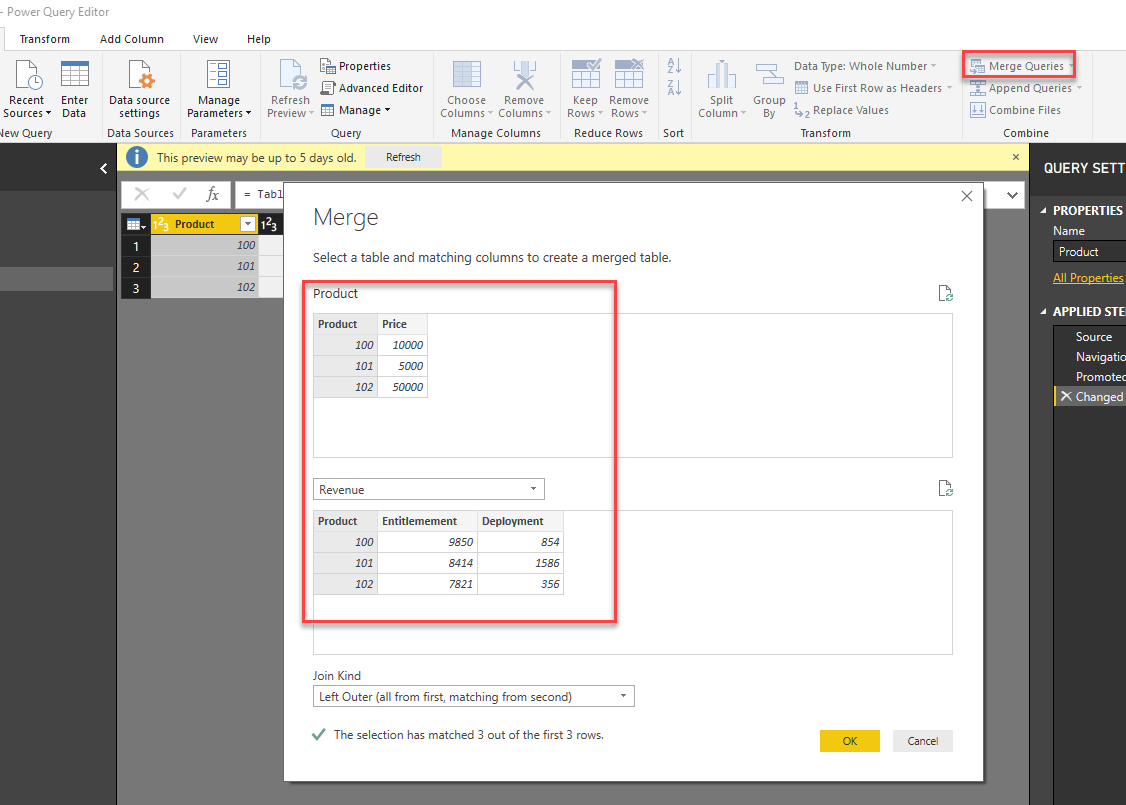Image resolution: width=1126 pixels, height=805 pixels.
Task: Open Data source settings
Action: [139, 89]
